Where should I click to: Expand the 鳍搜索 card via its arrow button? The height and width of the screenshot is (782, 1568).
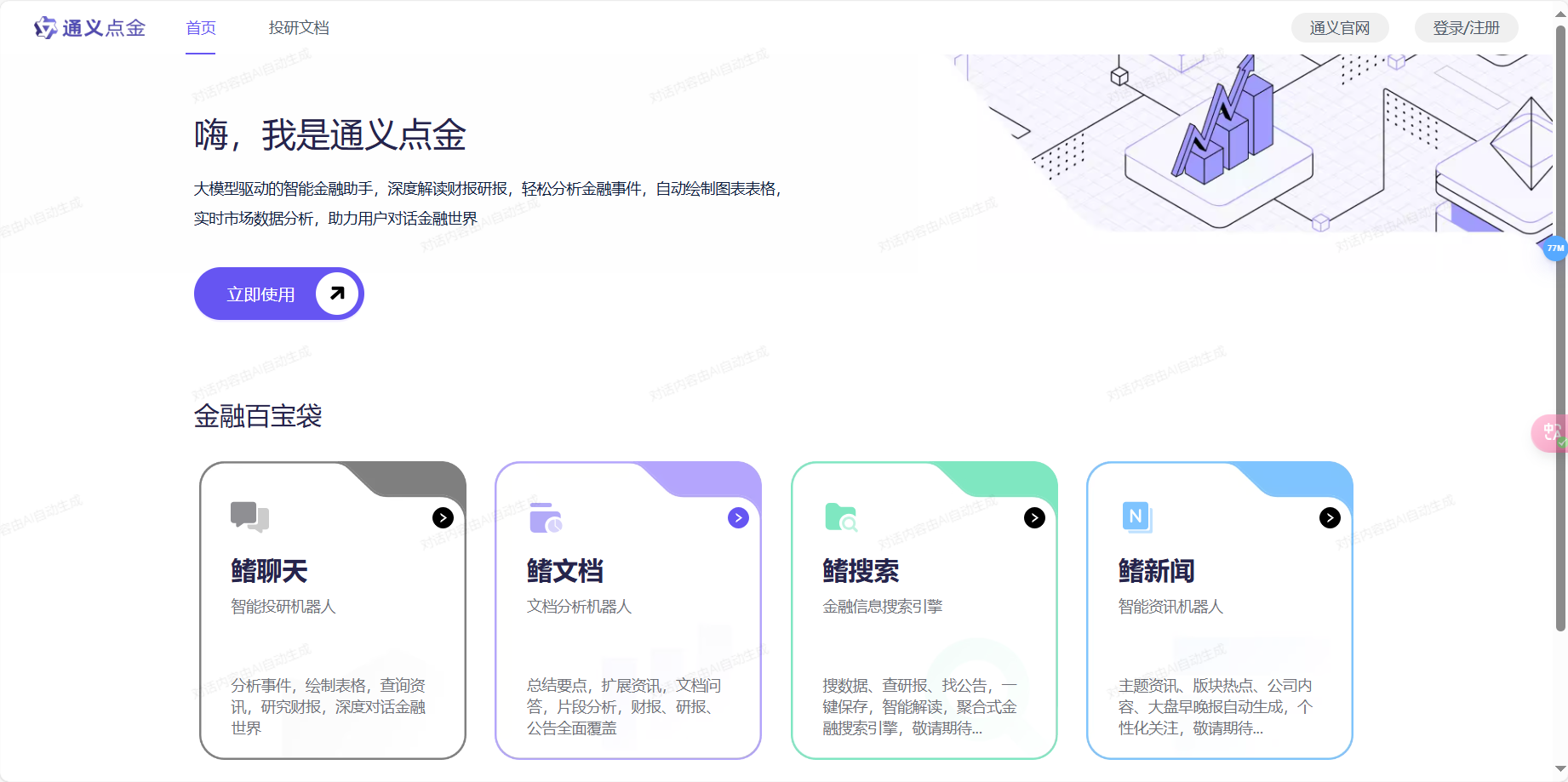tap(1034, 517)
